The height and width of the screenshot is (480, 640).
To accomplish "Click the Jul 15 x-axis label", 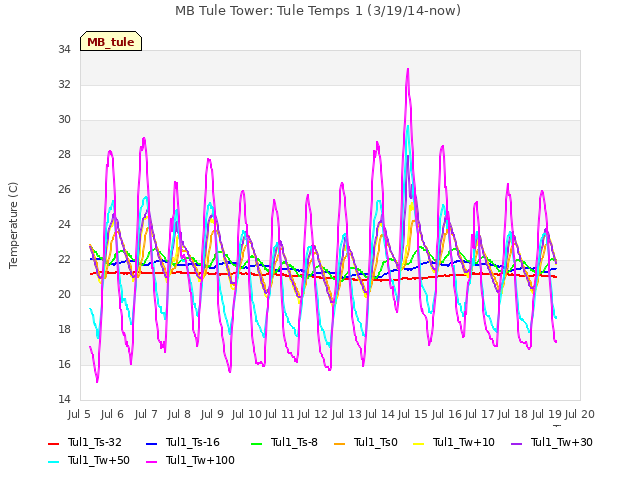I will point(413,414).
